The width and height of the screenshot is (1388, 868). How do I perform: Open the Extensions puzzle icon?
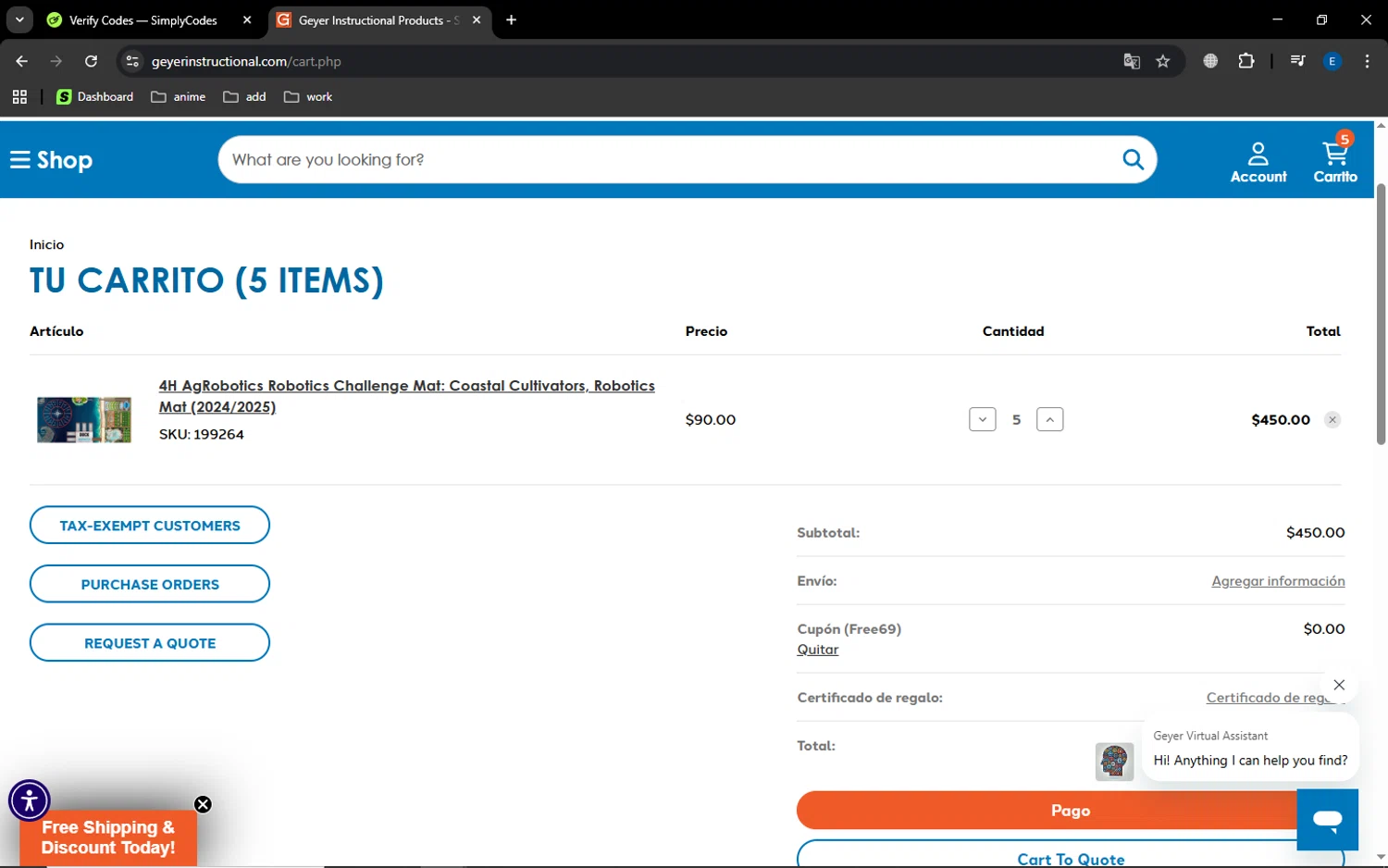1245,61
